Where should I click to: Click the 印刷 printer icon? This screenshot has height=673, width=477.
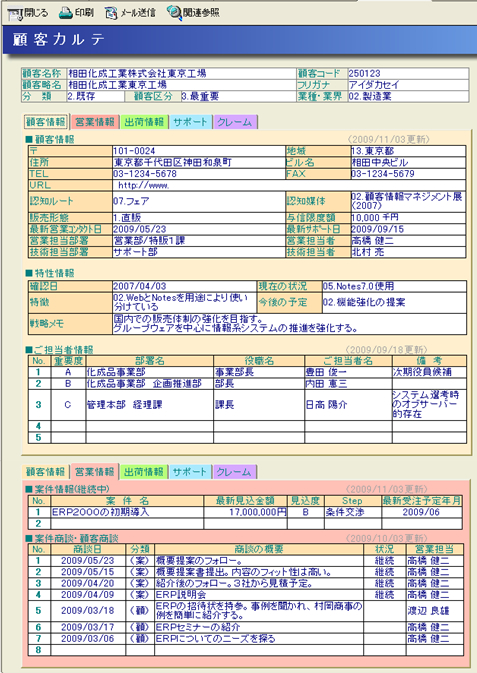[65, 13]
